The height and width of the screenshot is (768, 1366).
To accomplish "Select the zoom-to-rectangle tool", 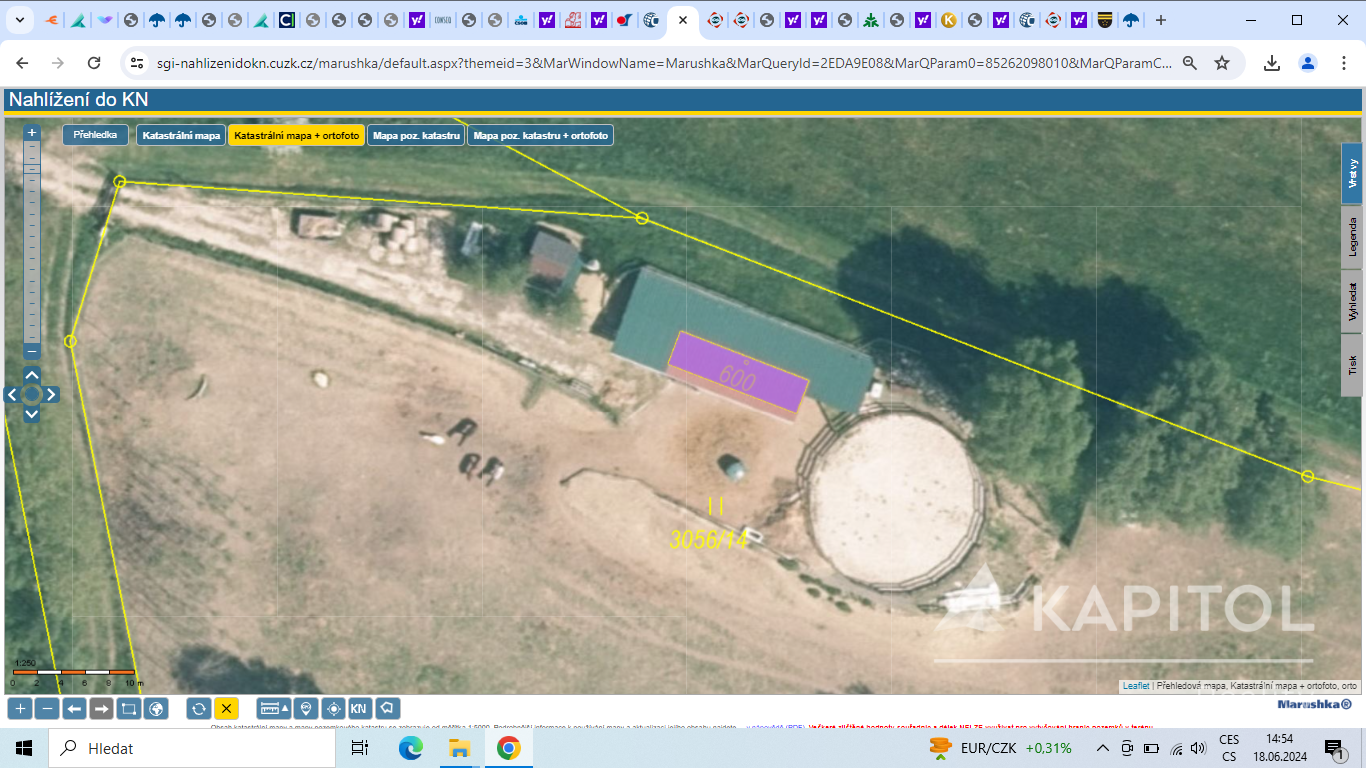I will (128, 709).
